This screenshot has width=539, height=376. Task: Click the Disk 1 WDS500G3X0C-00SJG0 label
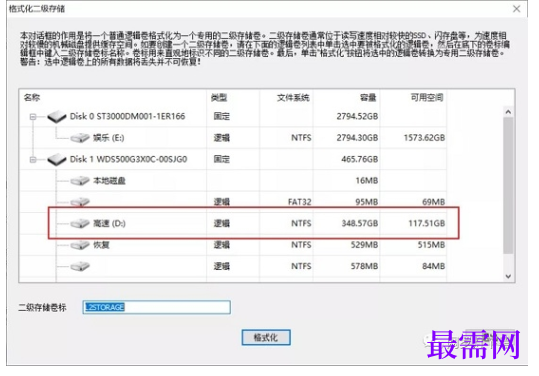point(129,159)
